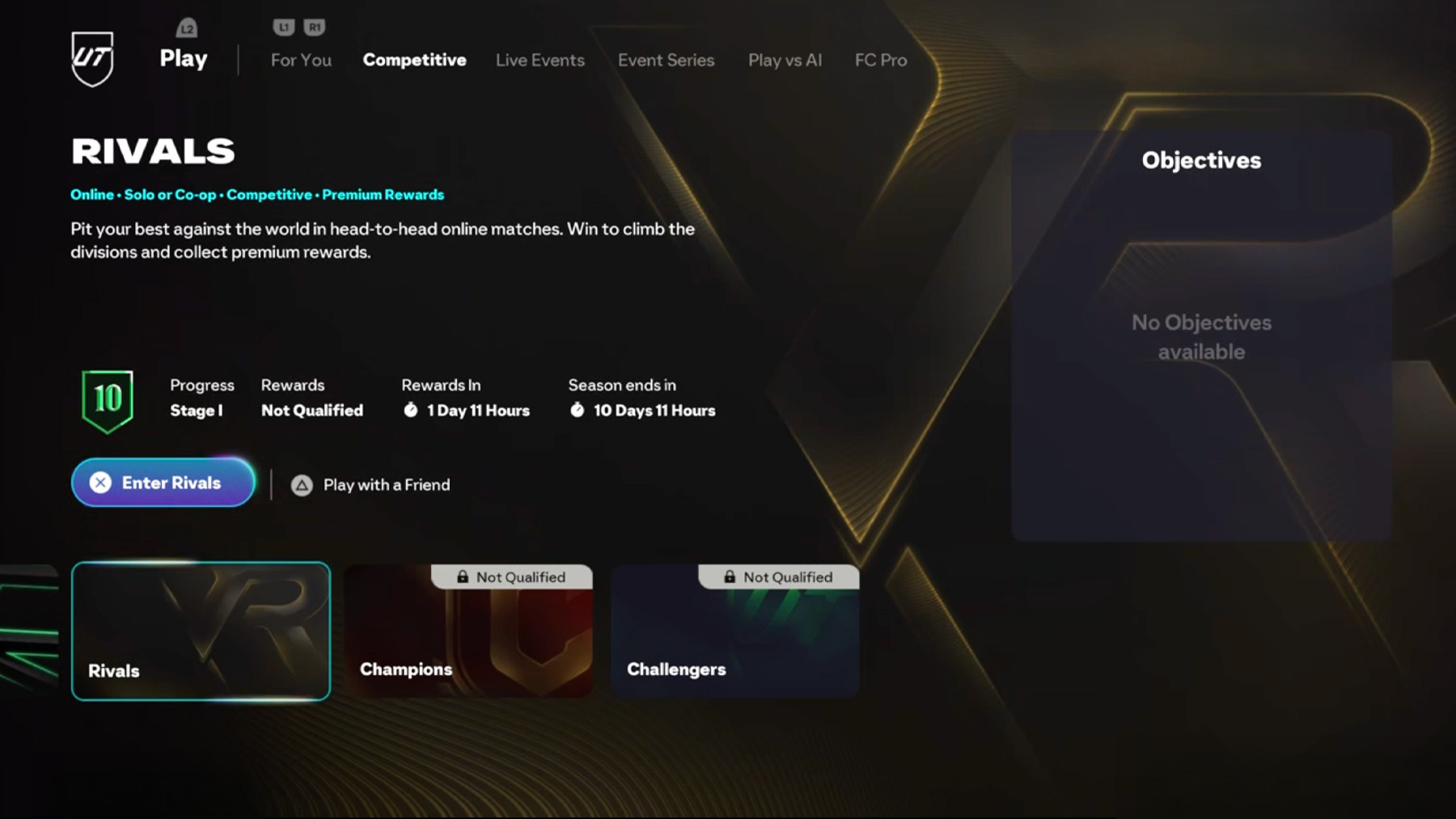Click the triangle icon for Play with a Friend
The width and height of the screenshot is (1456, 819).
click(302, 485)
